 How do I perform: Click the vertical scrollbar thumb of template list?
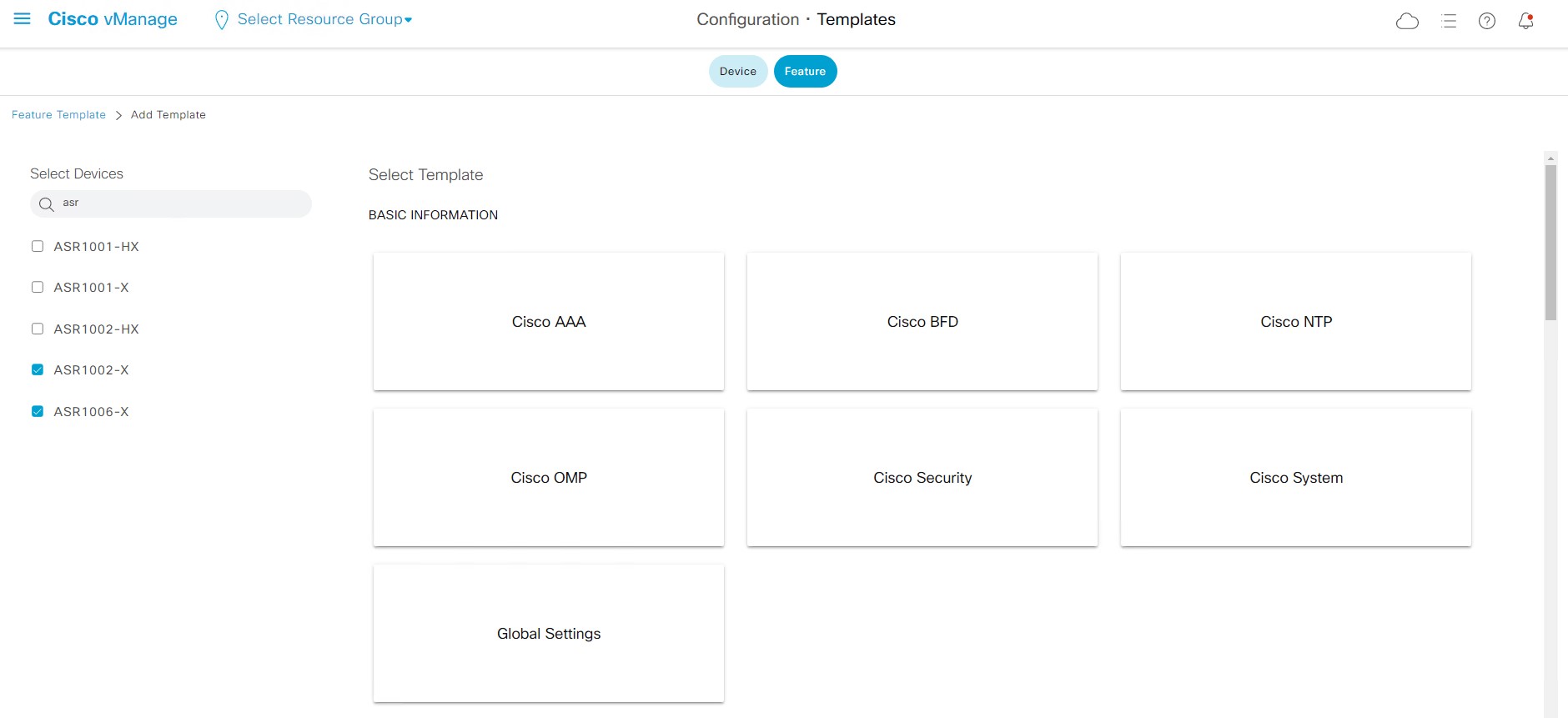[1550, 242]
